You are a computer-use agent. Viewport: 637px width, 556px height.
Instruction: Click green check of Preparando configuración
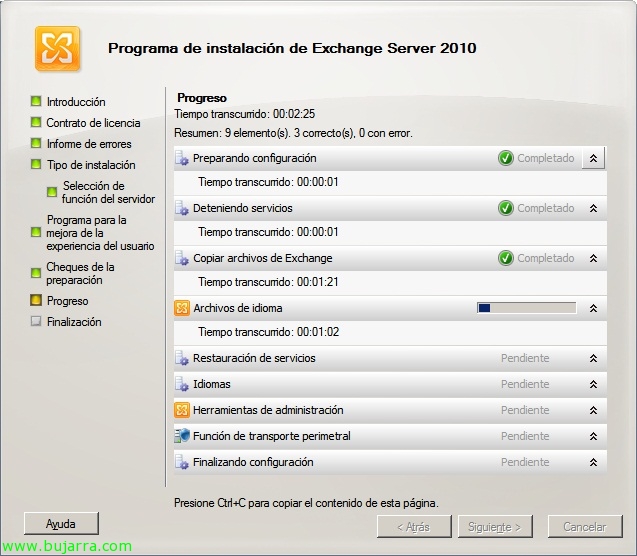point(505,158)
